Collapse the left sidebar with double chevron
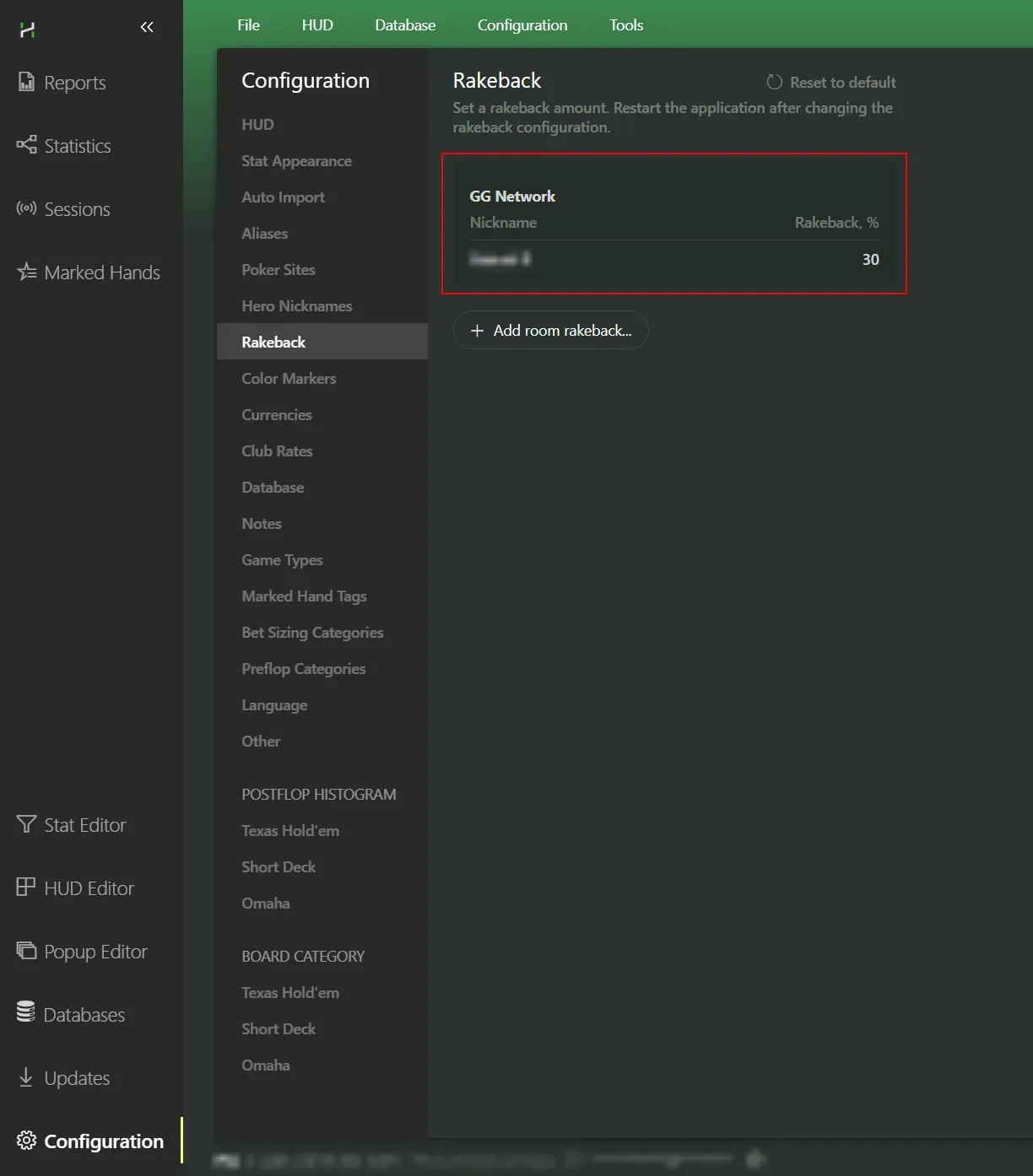The height and width of the screenshot is (1176, 1033). [147, 27]
